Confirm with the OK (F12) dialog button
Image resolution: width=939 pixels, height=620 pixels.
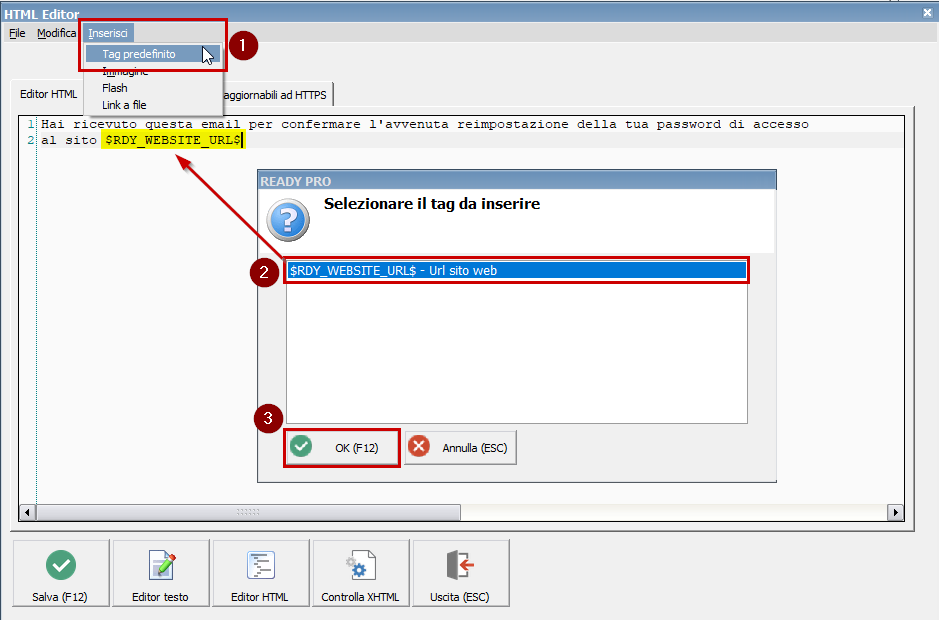click(x=342, y=448)
